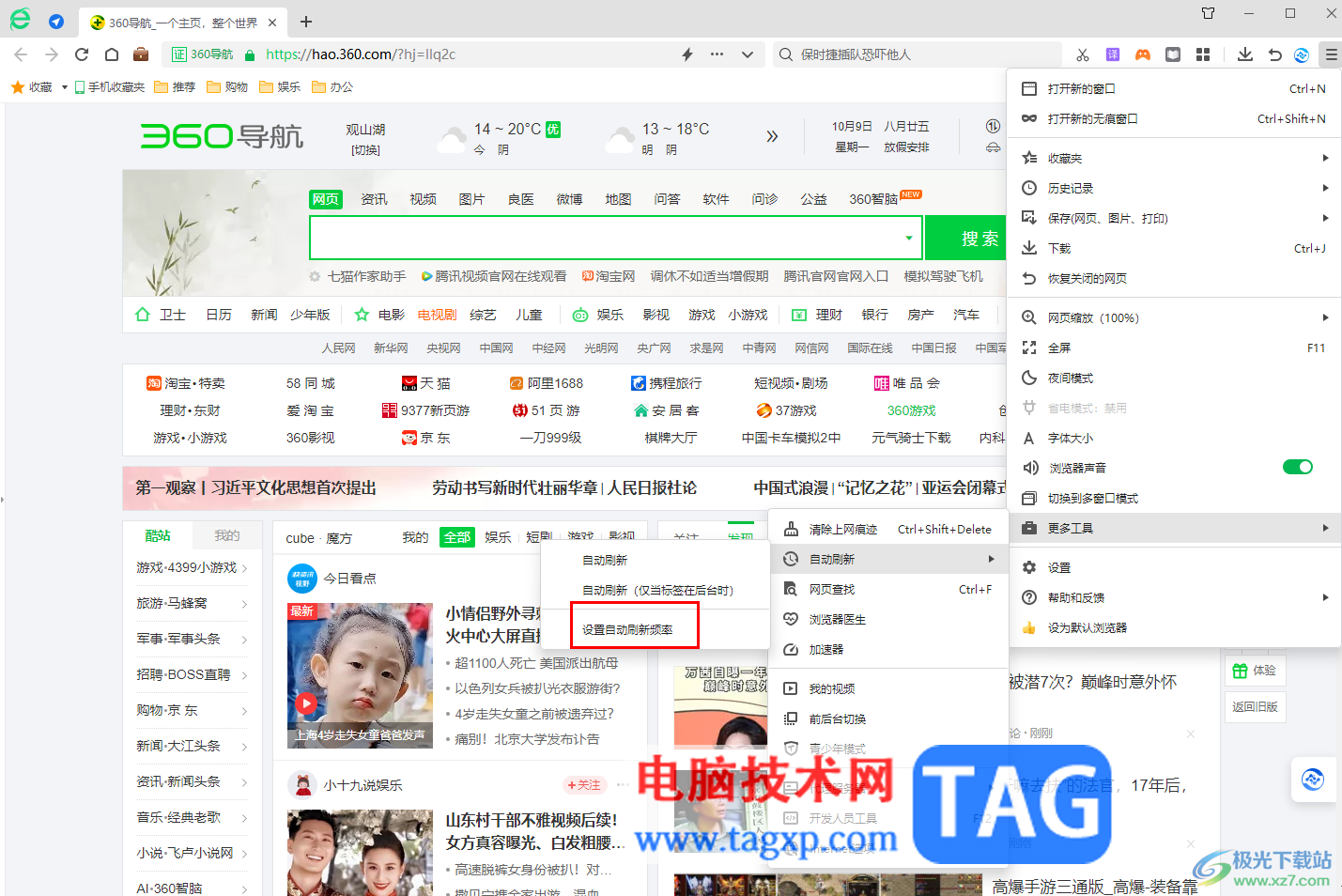The image size is (1342, 896).
Task: Open 设置 from the main menu
Action: [1174, 567]
